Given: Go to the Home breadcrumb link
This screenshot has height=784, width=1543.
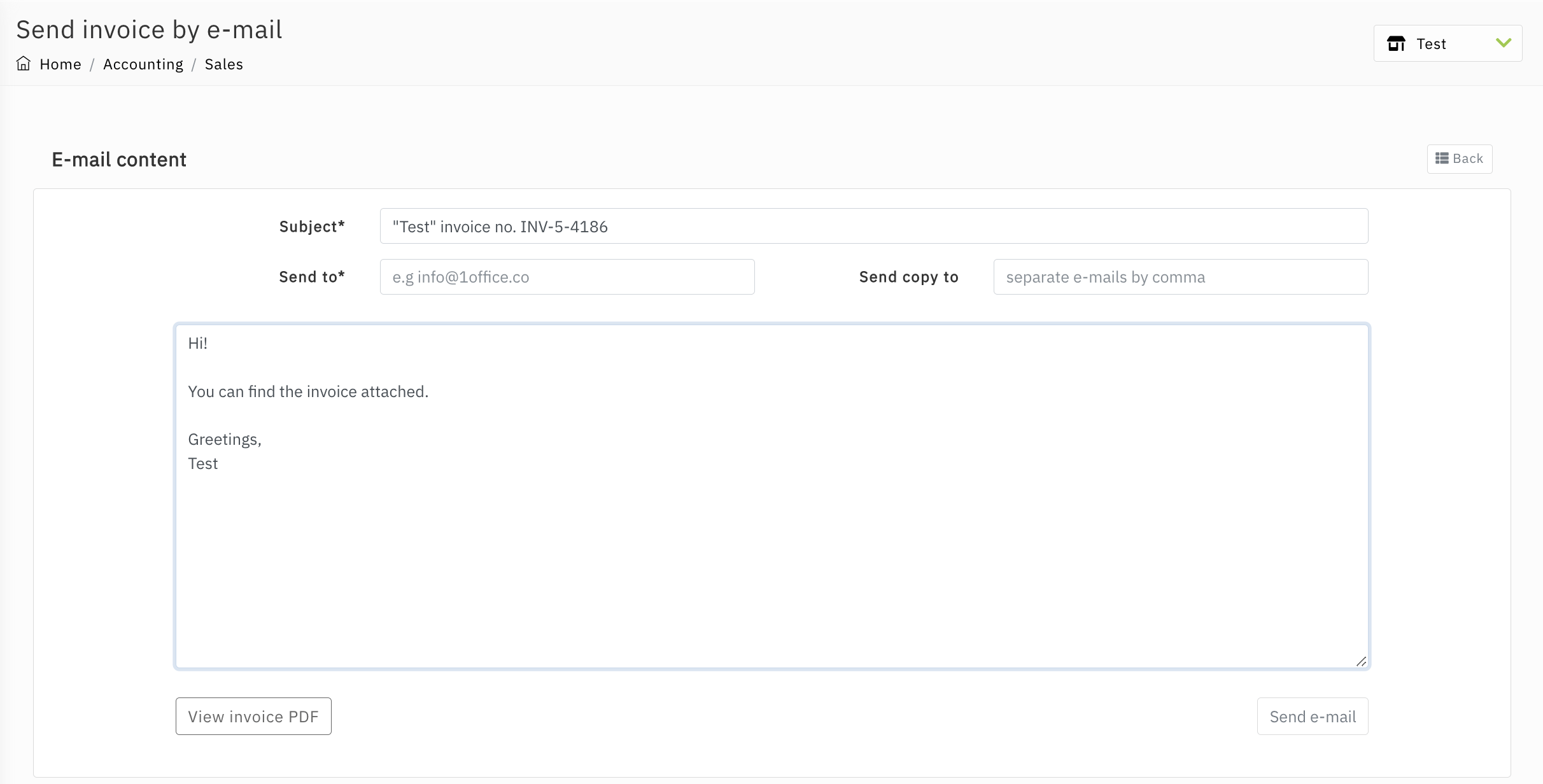Looking at the screenshot, I should point(60,64).
